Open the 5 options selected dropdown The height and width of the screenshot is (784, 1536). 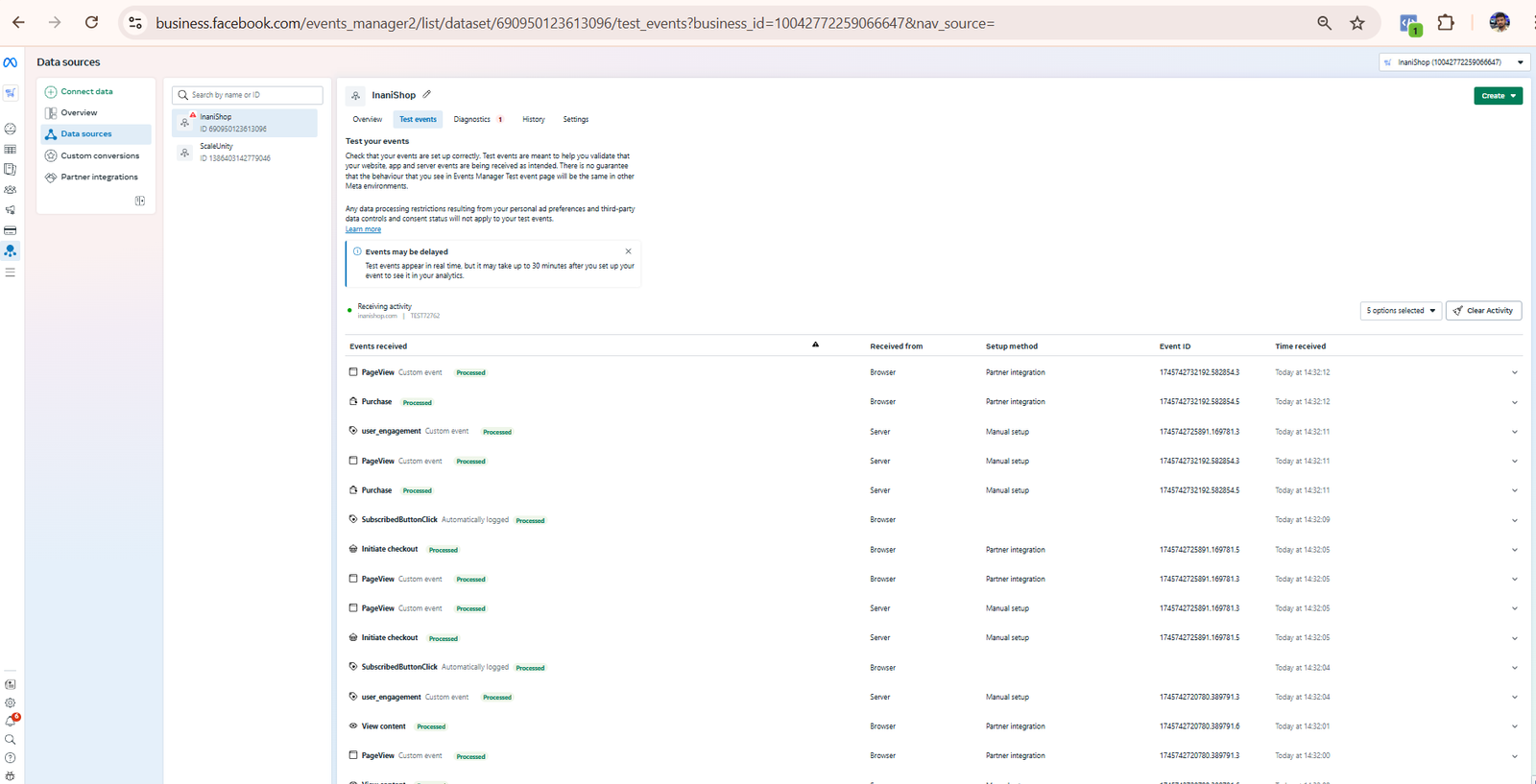[1402, 311]
